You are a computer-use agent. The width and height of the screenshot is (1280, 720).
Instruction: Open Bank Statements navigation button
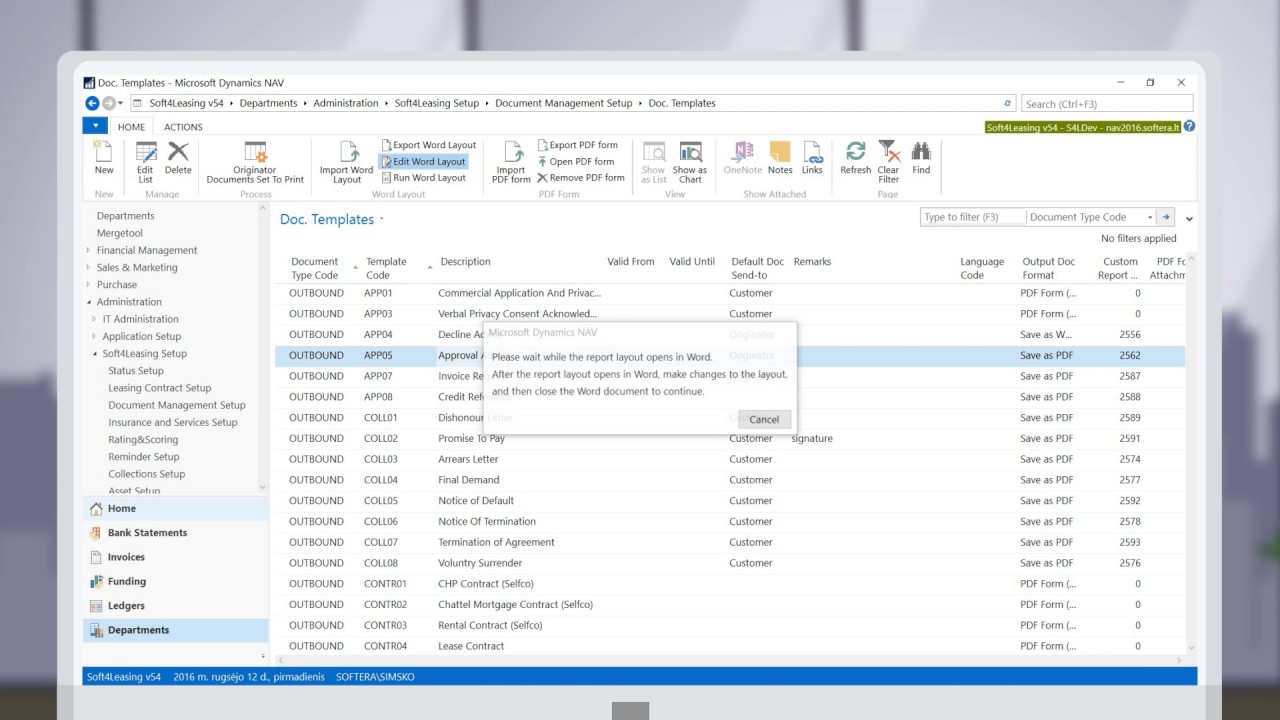coord(175,533)
